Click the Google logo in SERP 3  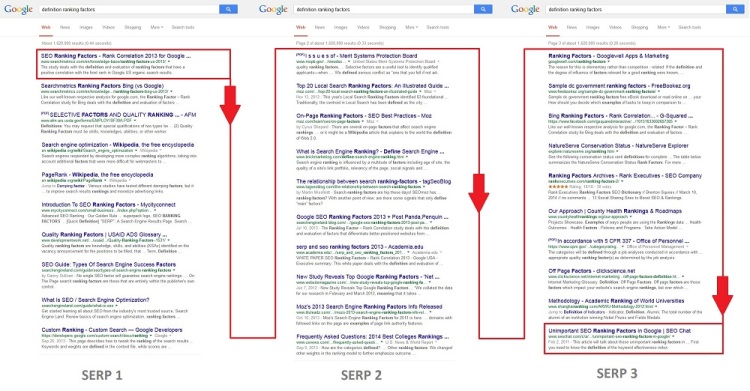click(525, 10)
